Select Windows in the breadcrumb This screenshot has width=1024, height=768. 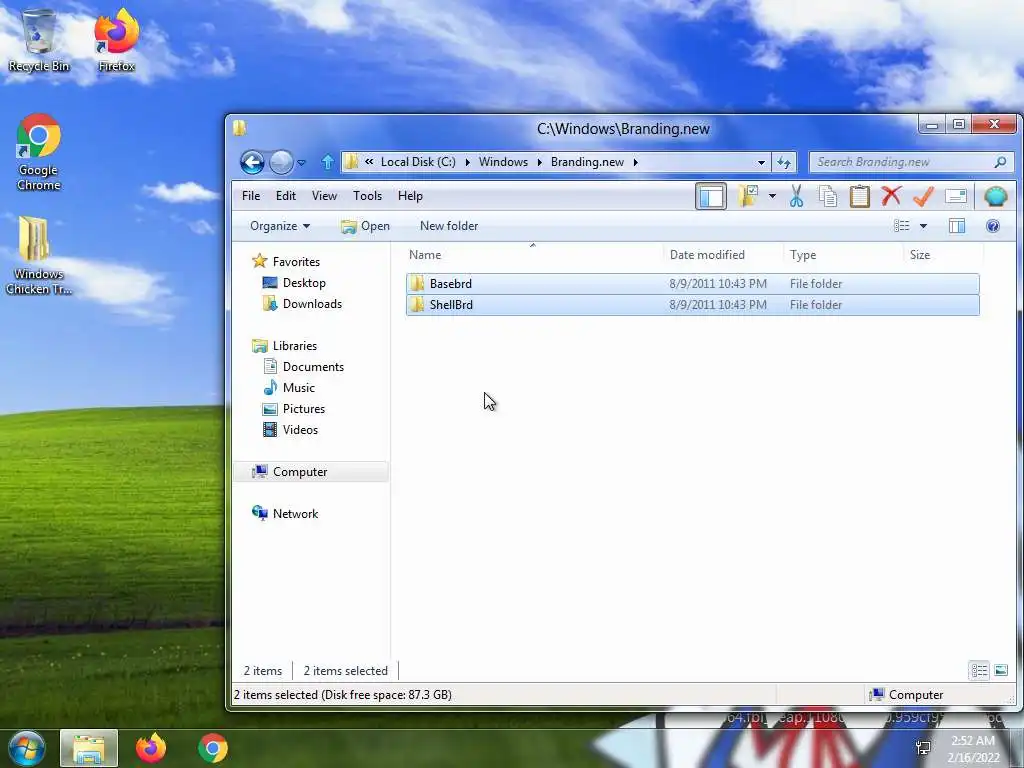tap(503, 162)
